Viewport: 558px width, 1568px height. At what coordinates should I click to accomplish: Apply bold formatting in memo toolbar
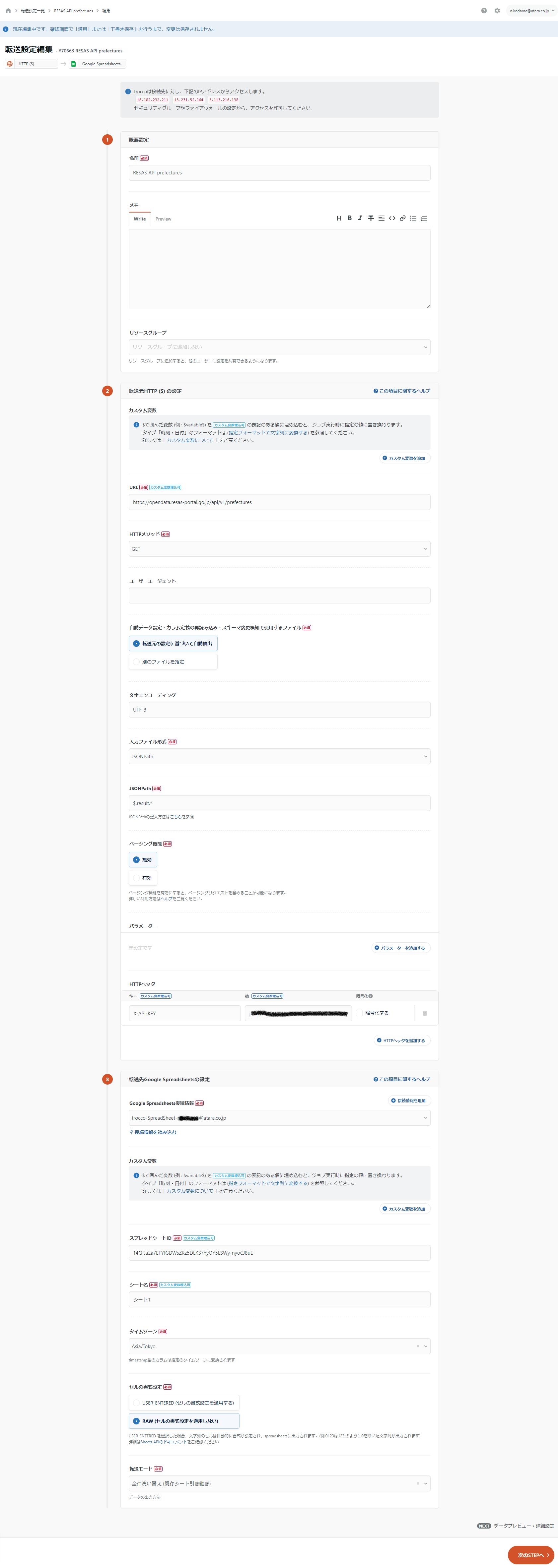click(350, 218)
